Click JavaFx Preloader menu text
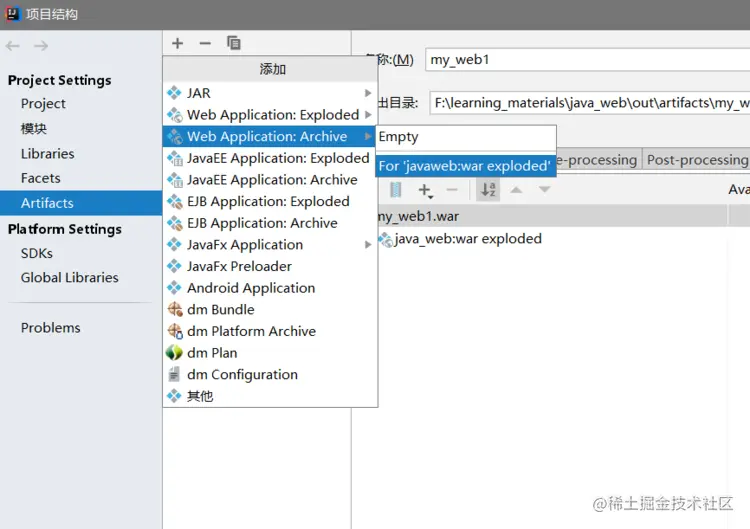The width and height of the screenshot is (750, 529). coord(239,266)
